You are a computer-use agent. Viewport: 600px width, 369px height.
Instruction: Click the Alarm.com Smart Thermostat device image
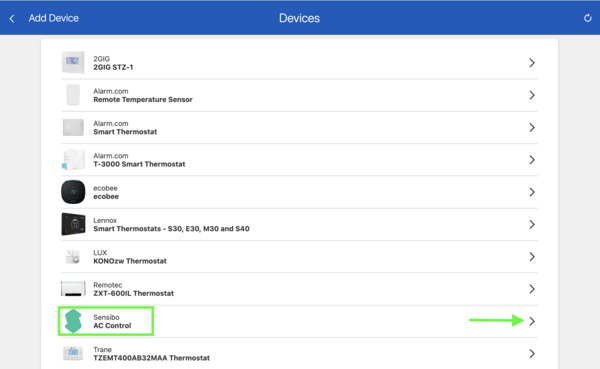tap(73, 127)
